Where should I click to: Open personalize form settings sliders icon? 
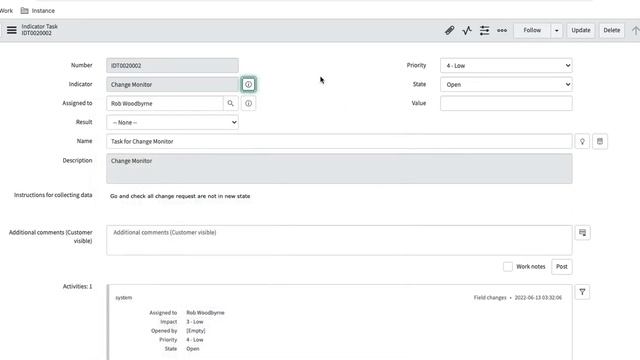pyautogui.click(x=484, y=30)
